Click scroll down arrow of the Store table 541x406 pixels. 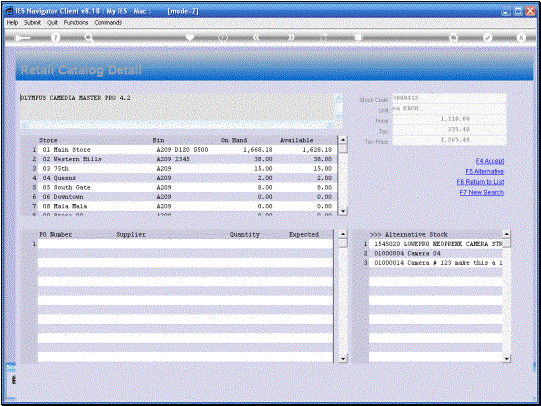coord(343,211)
